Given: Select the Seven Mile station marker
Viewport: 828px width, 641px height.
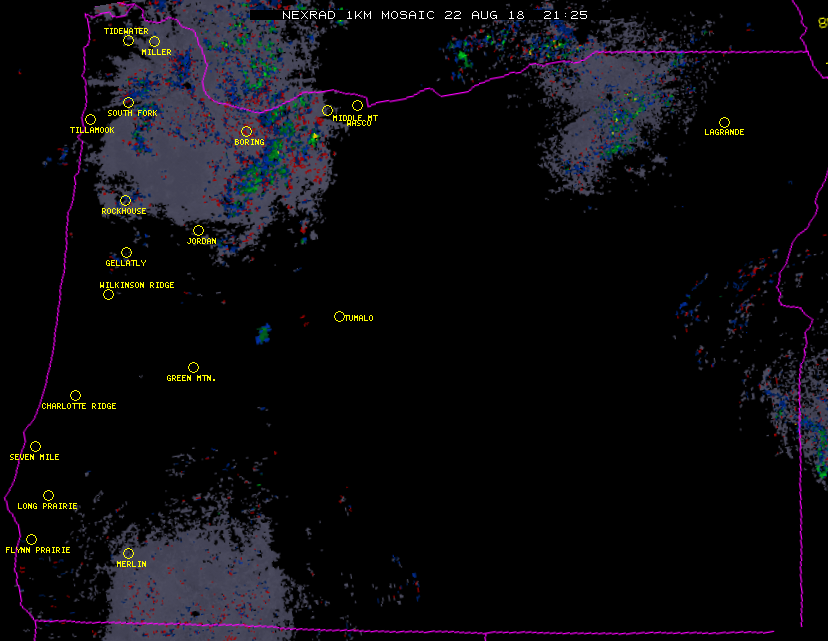Looking at the screenshot, I should [x=35, y=446].
